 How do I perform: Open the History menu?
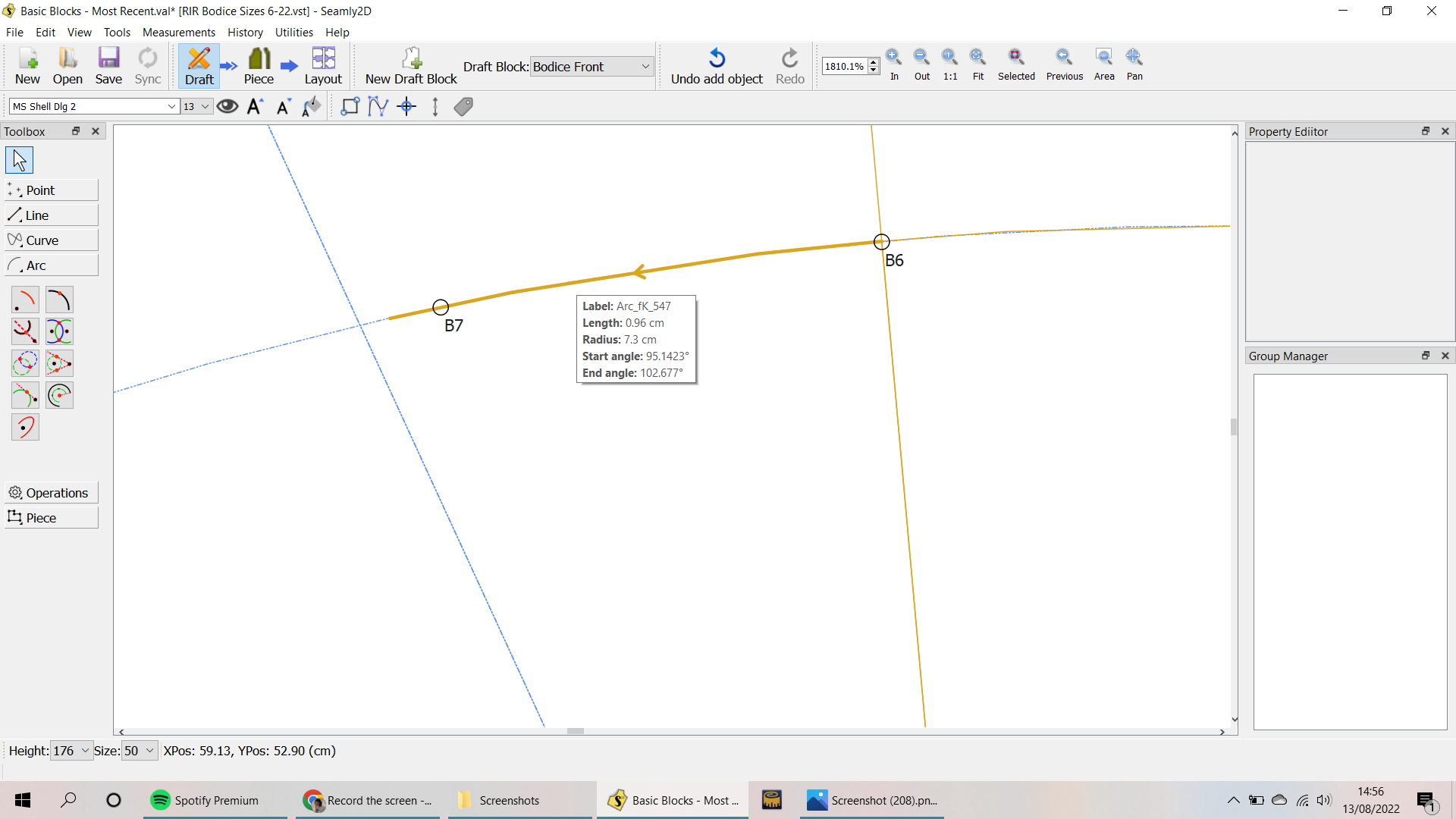point(245,33)
